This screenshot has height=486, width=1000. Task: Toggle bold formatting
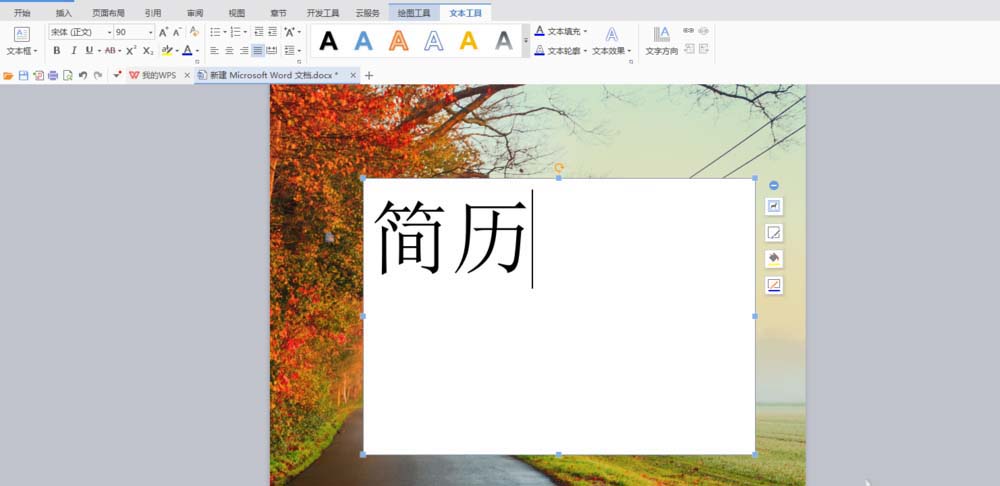(x=57, y=50)
